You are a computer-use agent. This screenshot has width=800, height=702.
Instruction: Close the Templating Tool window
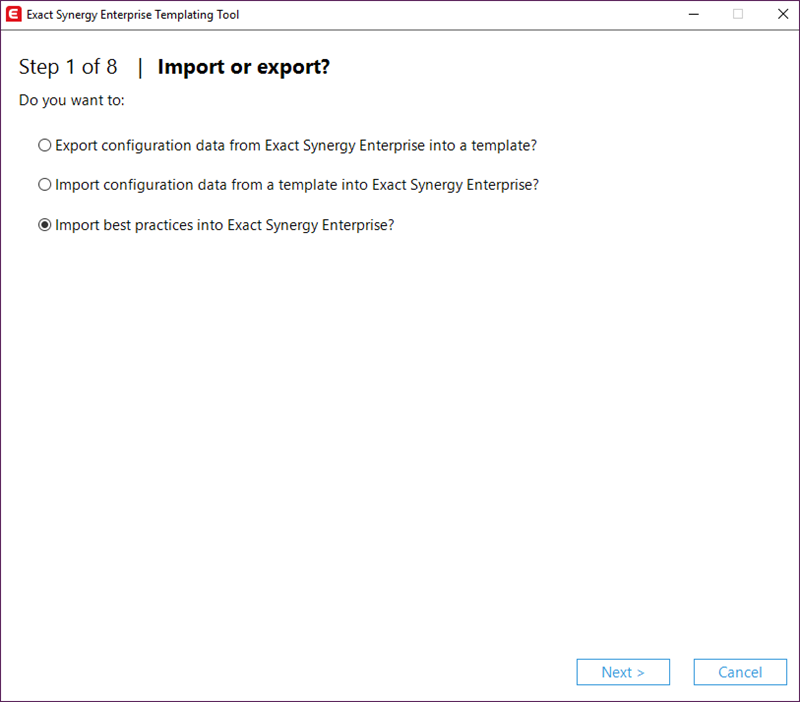[783, 14]
